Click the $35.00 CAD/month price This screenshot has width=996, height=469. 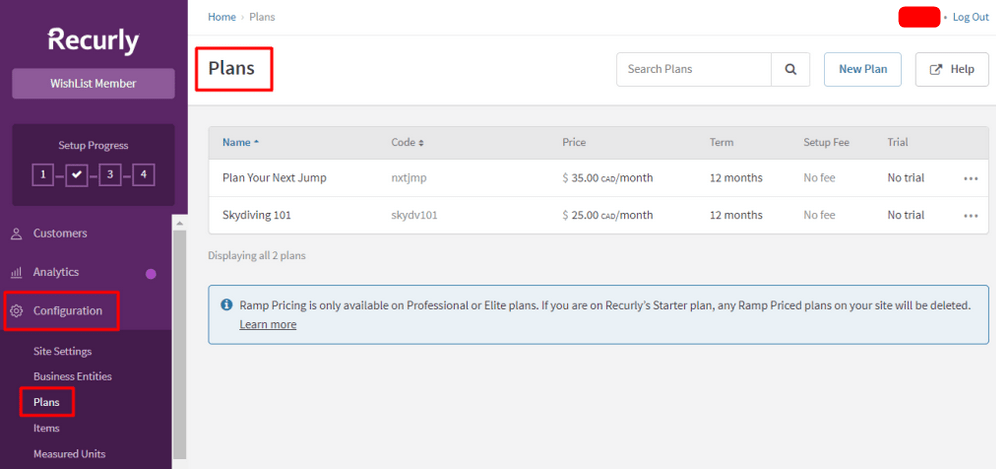(607, 178)
